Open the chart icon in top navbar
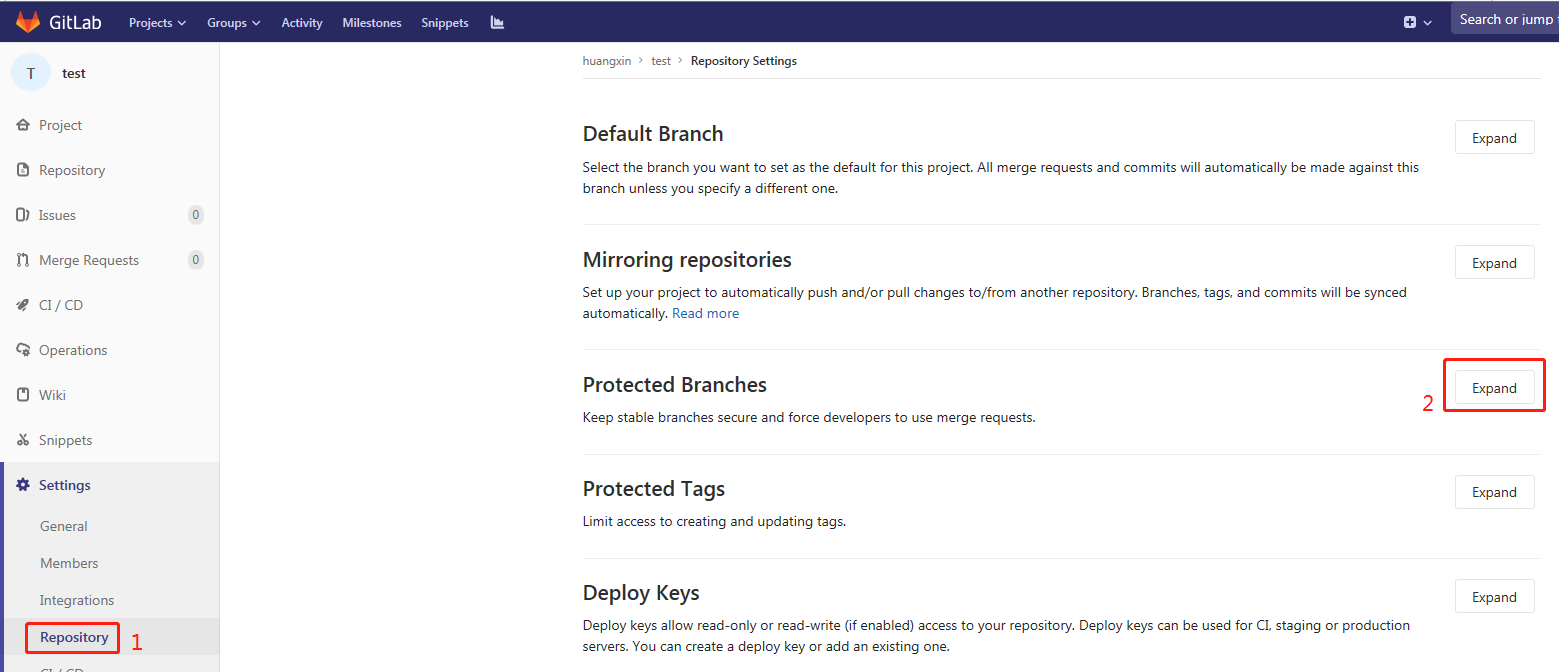This screenshot has height=672, width=1559. point(497,22)
